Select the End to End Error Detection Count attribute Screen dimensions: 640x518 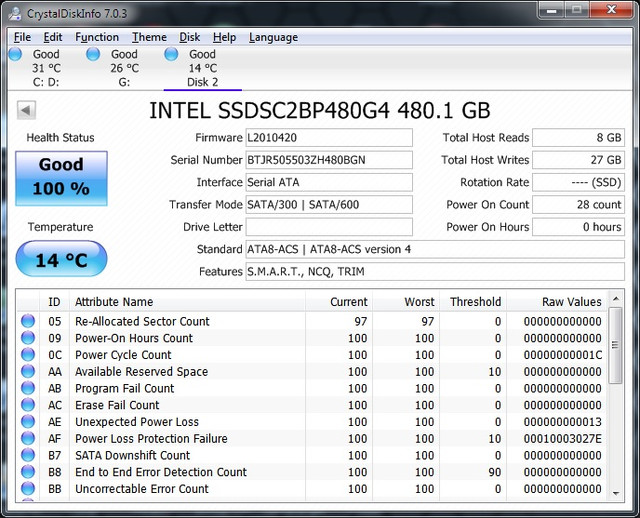[x=312, y=472]
